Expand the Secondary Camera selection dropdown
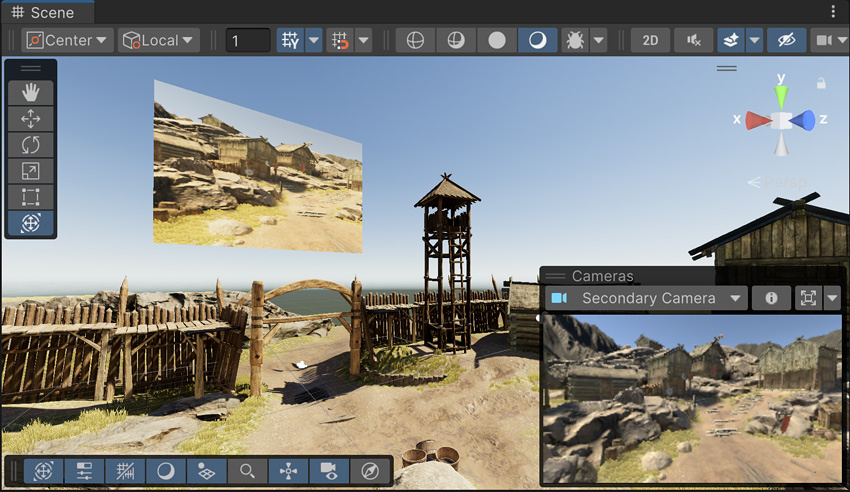Image resolution: width=850 pixels, height=492 pixels. pos(646,298)
